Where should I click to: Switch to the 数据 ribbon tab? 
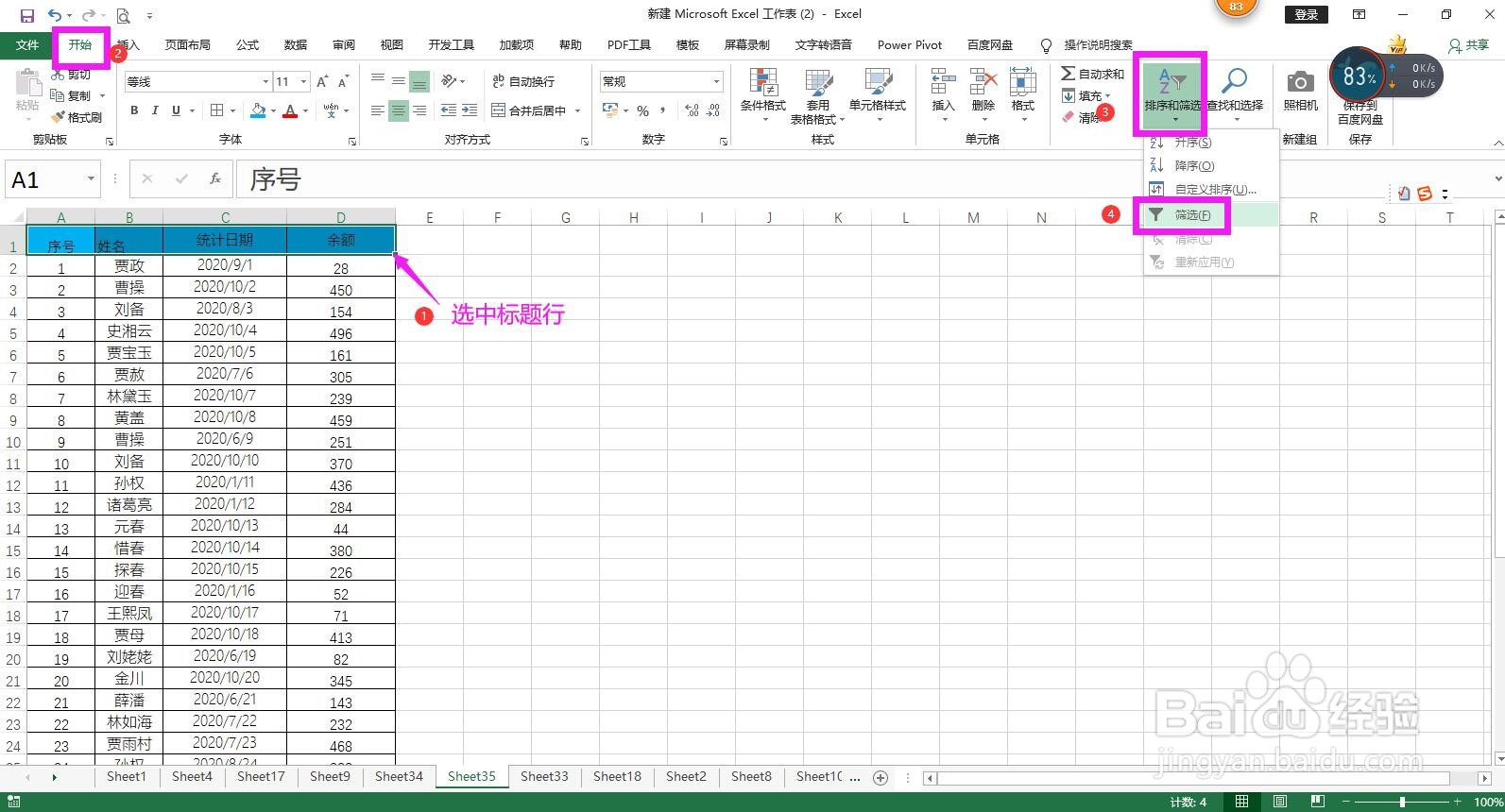[x=296, y=44]
